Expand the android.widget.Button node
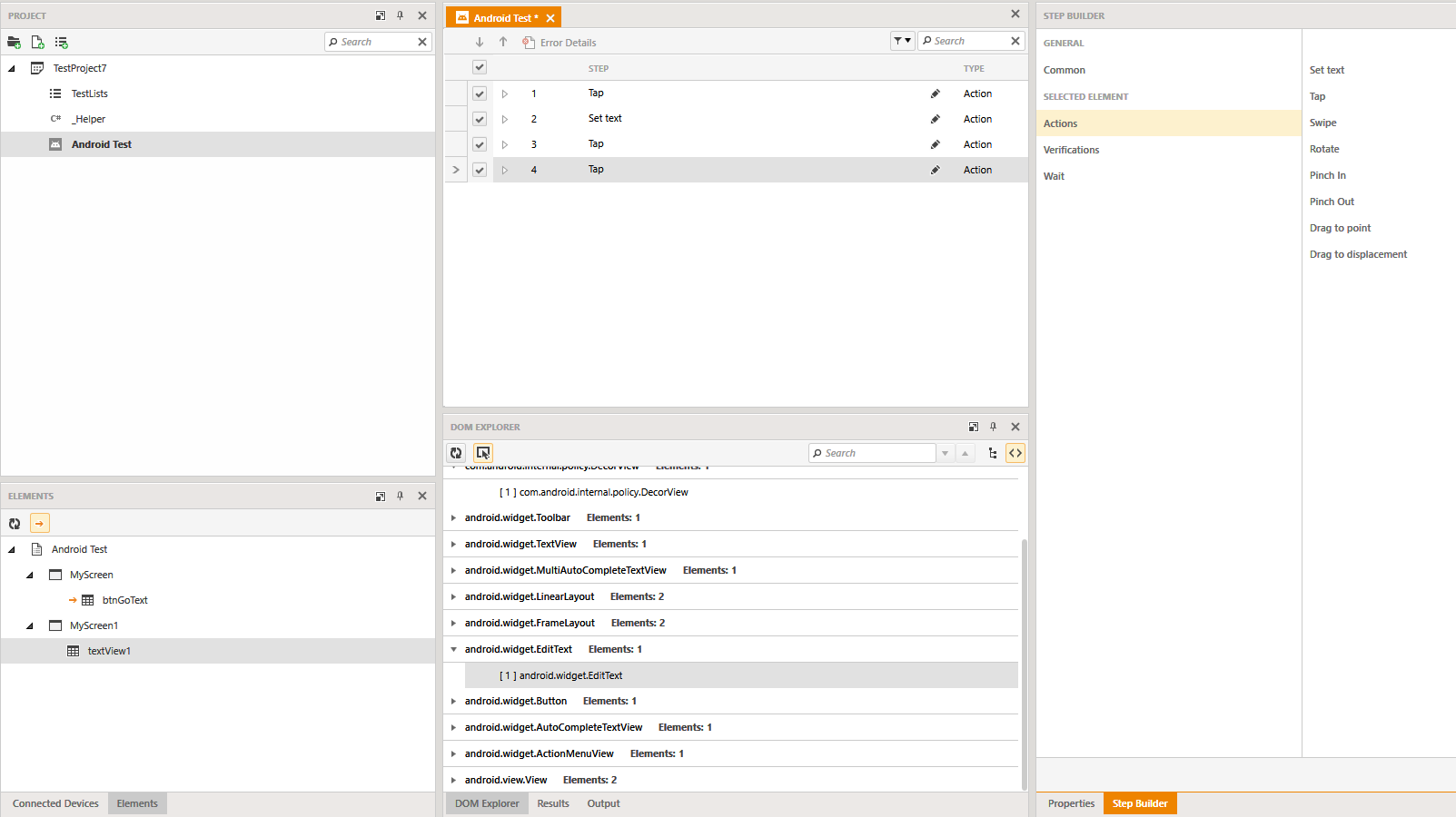1456x817 pixels. point(453,702)
